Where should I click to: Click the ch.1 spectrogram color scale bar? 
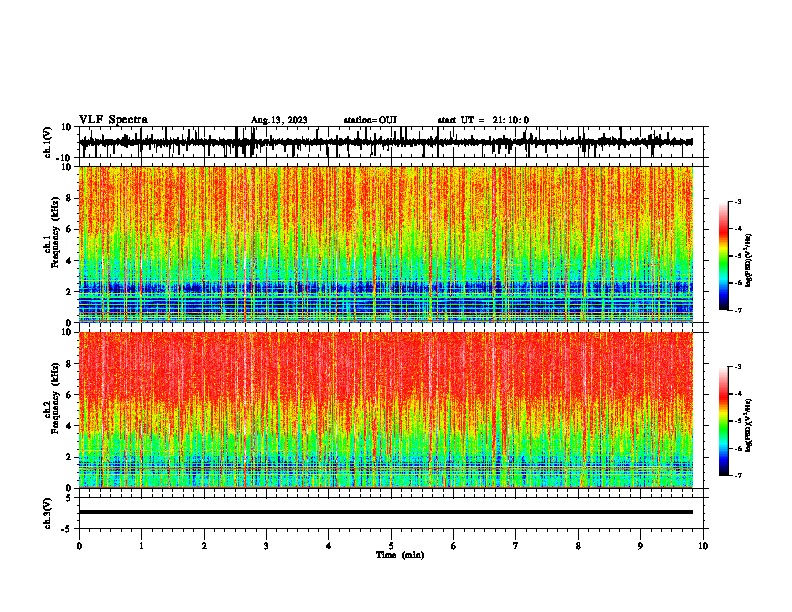pyautogui.click(x=724, y=256)
